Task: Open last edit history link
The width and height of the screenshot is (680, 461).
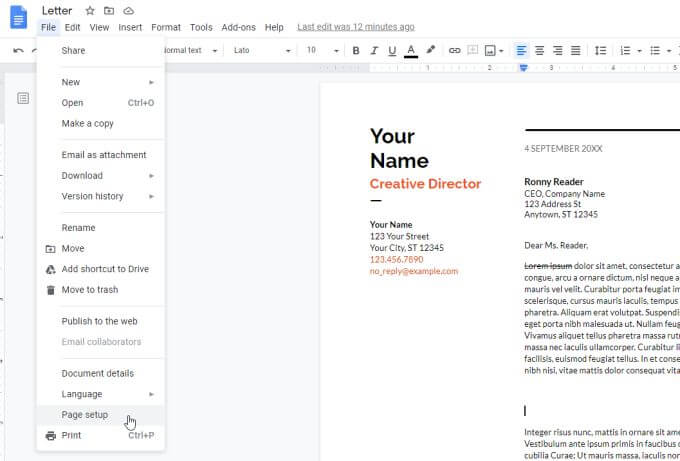Action: click(355, 27)
